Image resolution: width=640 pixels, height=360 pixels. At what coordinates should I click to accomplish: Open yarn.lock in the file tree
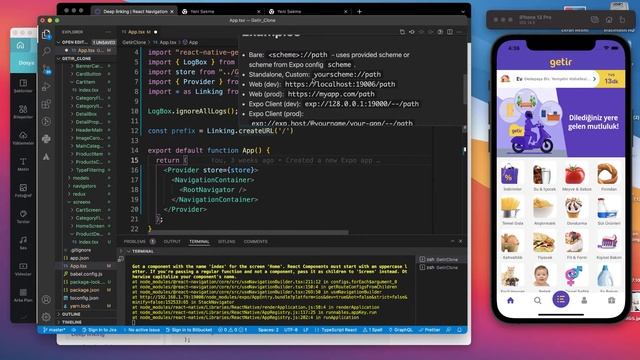tap(80, 306)
